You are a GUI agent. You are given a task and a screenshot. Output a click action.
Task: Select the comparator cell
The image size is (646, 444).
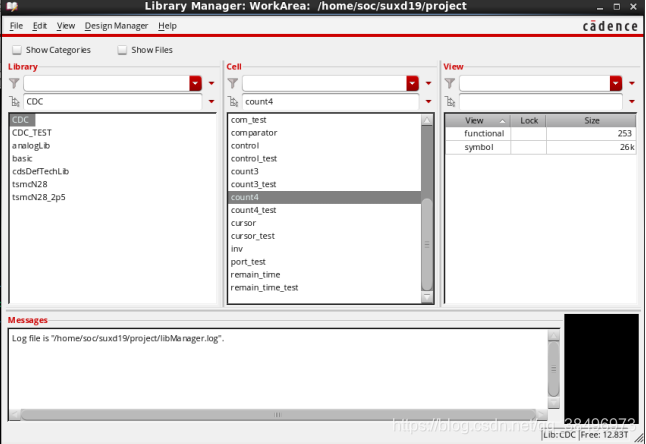pyautogui.click(x=254, y=133)
